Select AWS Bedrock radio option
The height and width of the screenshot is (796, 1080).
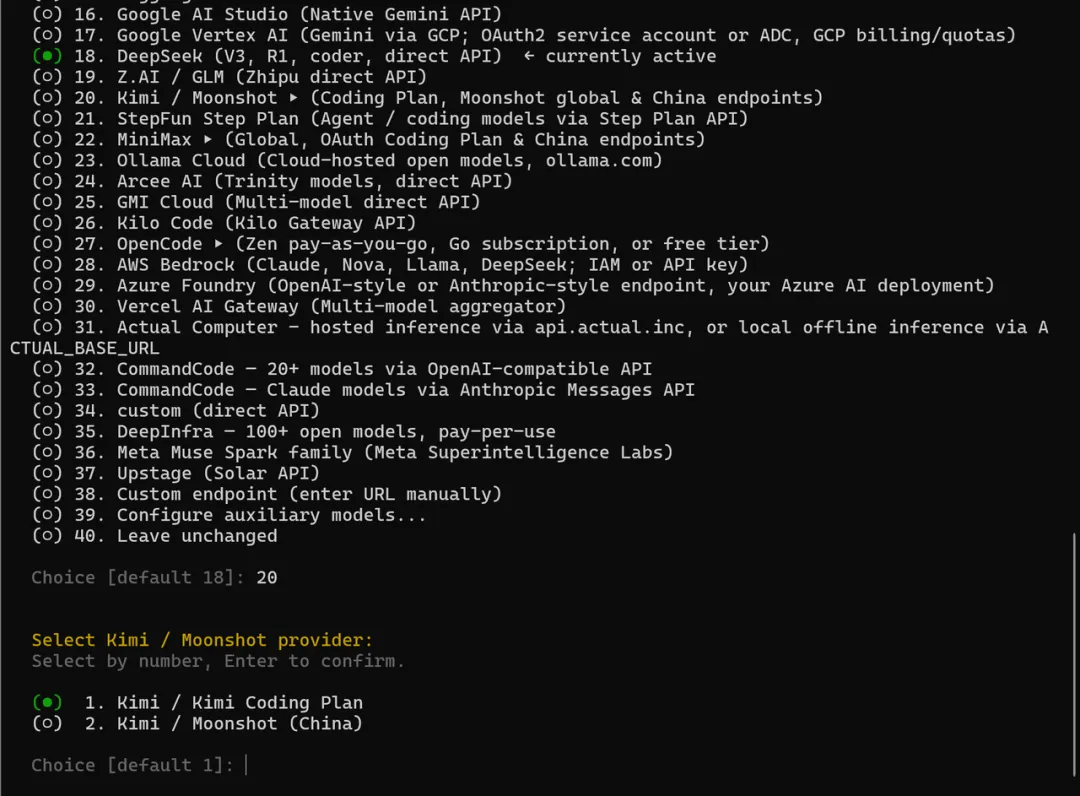point(47,264)
